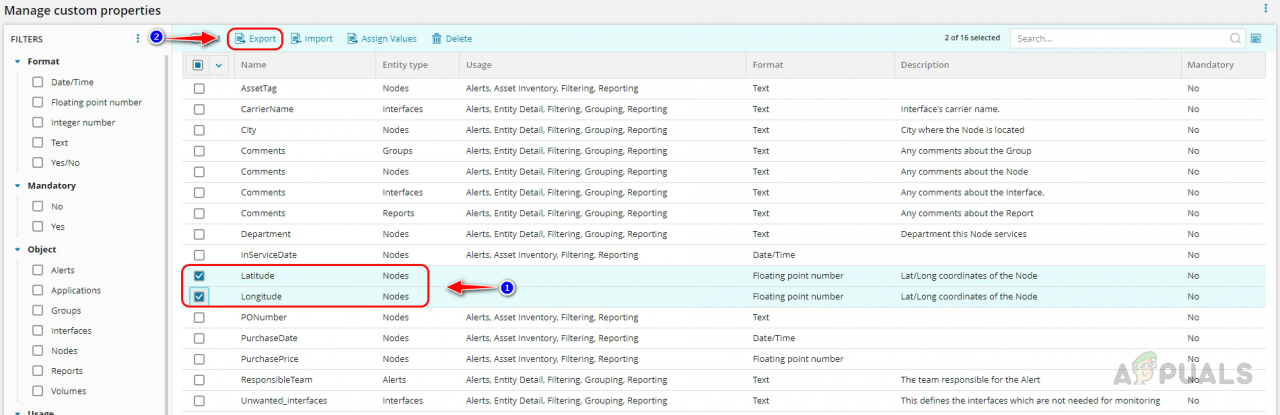Tick the AssetTag row checkbox

click(x=199, y=89)
